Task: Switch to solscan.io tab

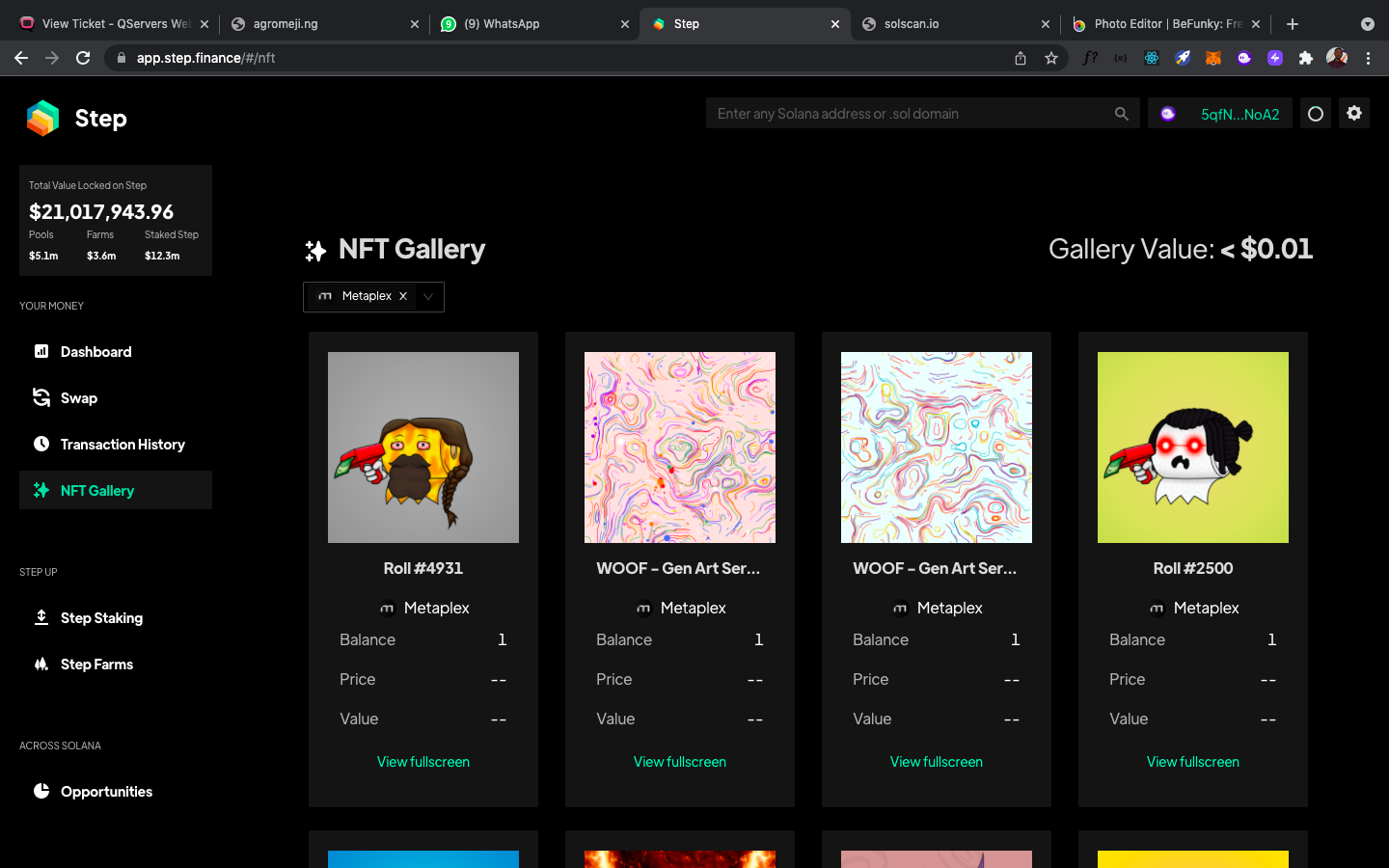Action: click(955, 24)
